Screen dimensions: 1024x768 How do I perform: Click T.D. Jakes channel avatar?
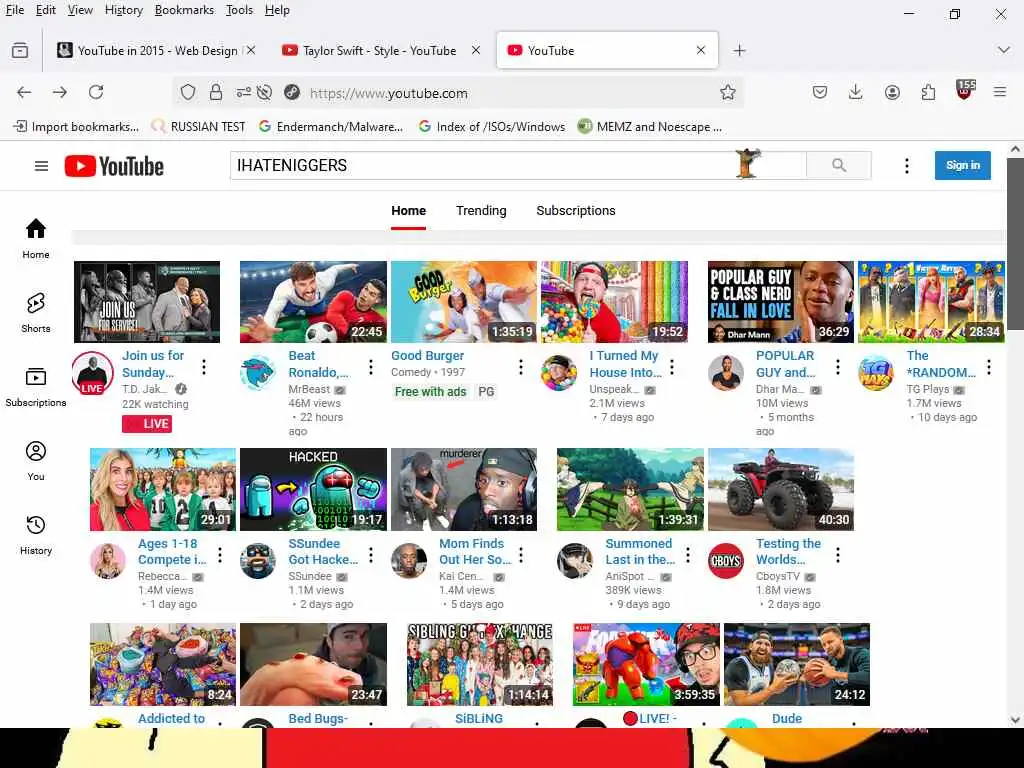point(92,373)
